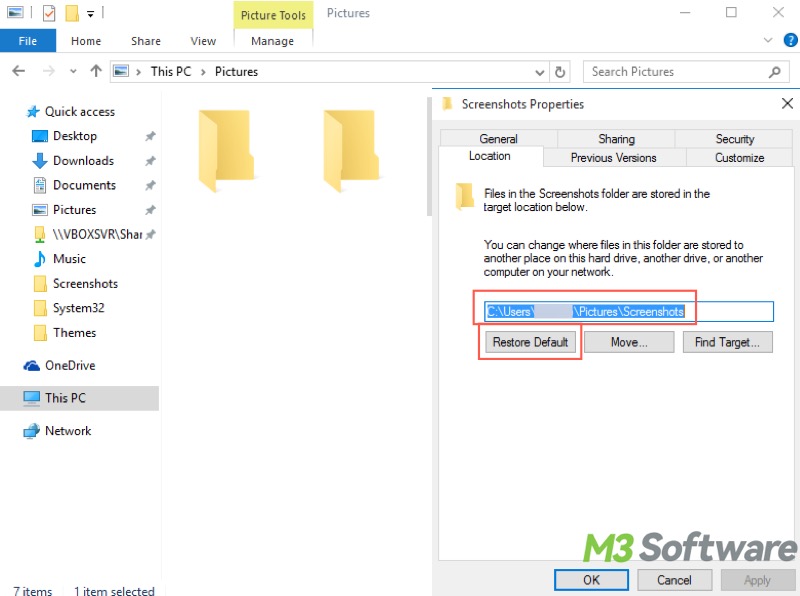Click the files pane vertical scrollbar
Screen dimensions: 800x596
(429, 156)
